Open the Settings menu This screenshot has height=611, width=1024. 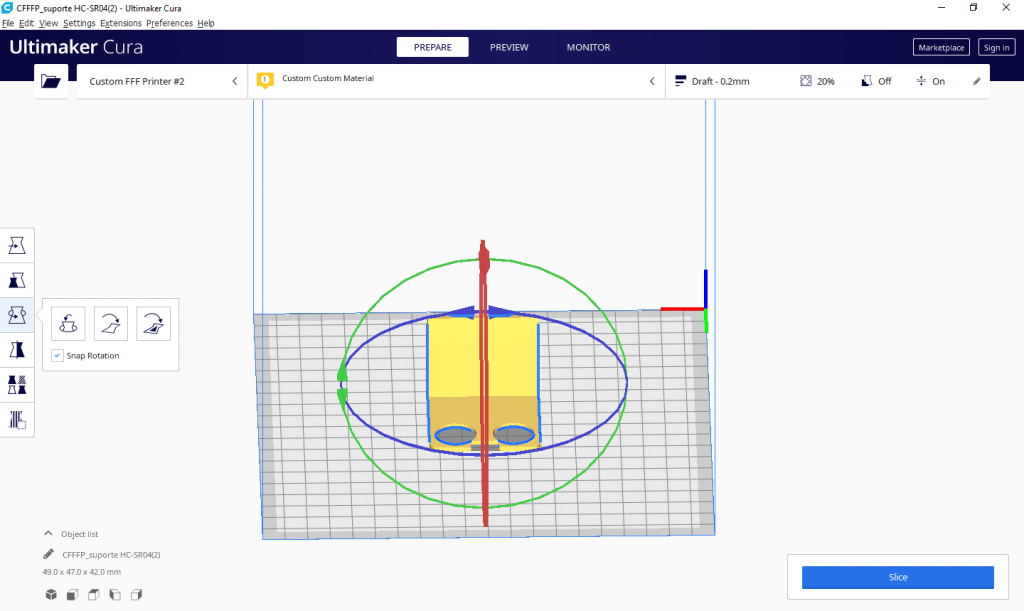pyautogui.click(x=79, y=23)
